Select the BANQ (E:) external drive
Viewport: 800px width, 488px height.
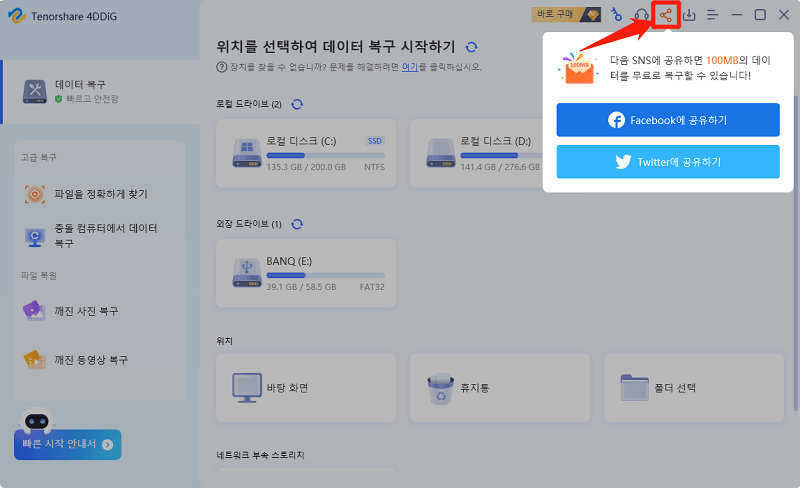tap(306, 273)
